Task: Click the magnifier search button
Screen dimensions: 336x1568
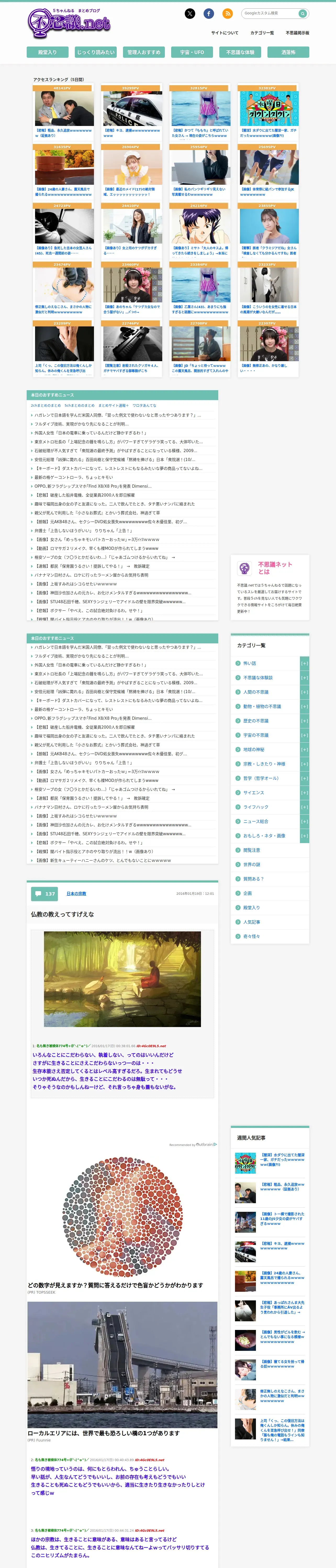Action: coord(303,13)
